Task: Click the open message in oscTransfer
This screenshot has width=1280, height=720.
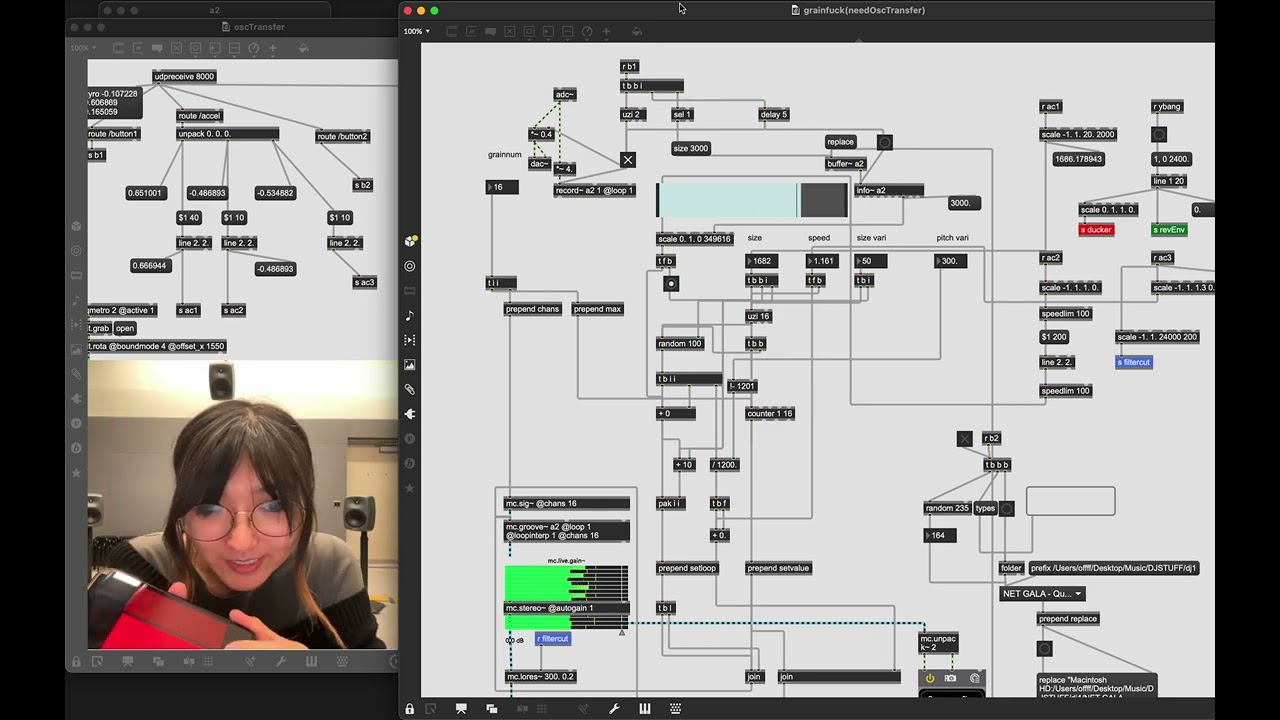Action: pos(125,328)
